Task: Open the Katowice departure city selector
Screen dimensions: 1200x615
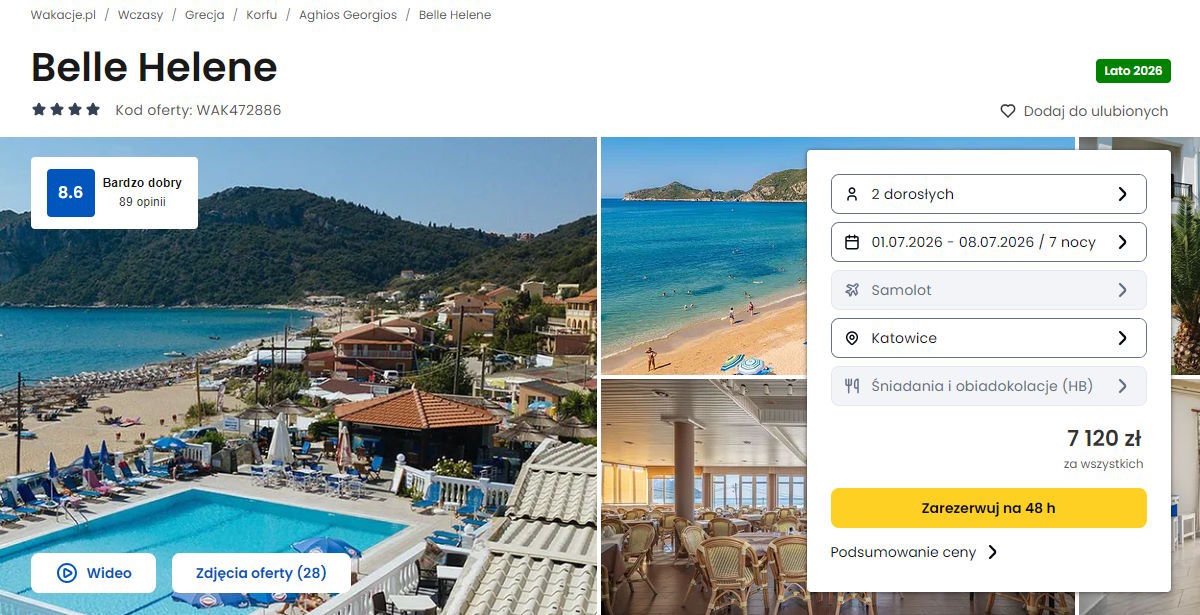Action: click(x=988, y=338)
